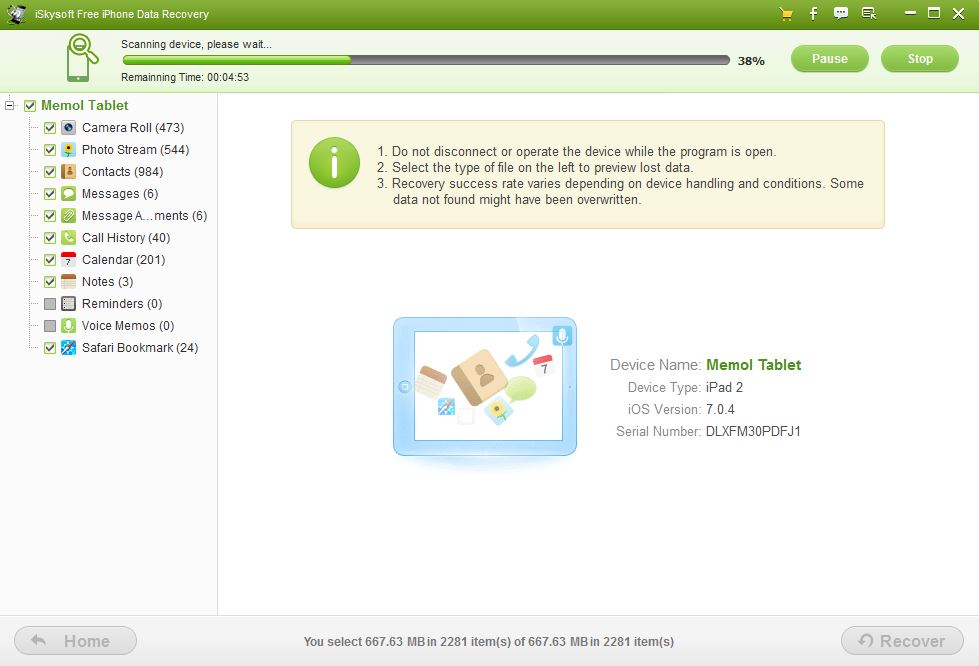The image size is (979, 666).
Task: Click the Remaining Time 00:04:53 text
Action: (x=185, y=77)
